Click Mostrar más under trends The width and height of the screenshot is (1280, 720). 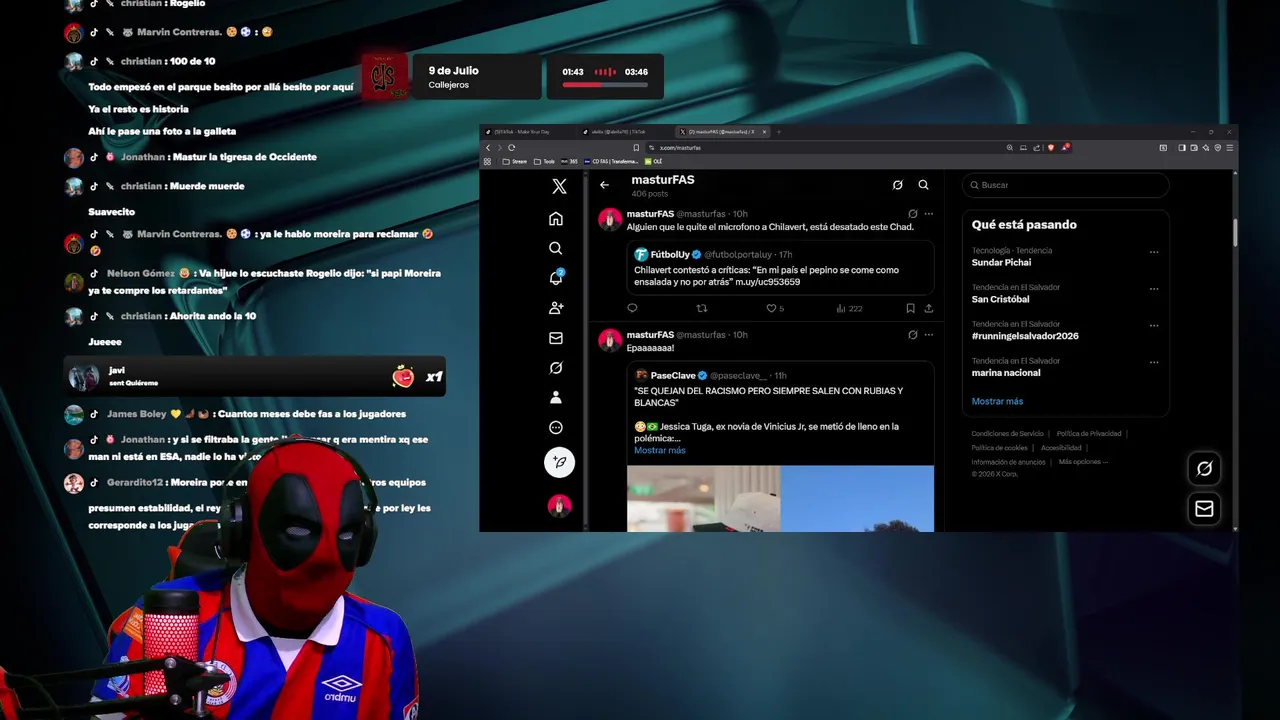(x=997, y=401)
